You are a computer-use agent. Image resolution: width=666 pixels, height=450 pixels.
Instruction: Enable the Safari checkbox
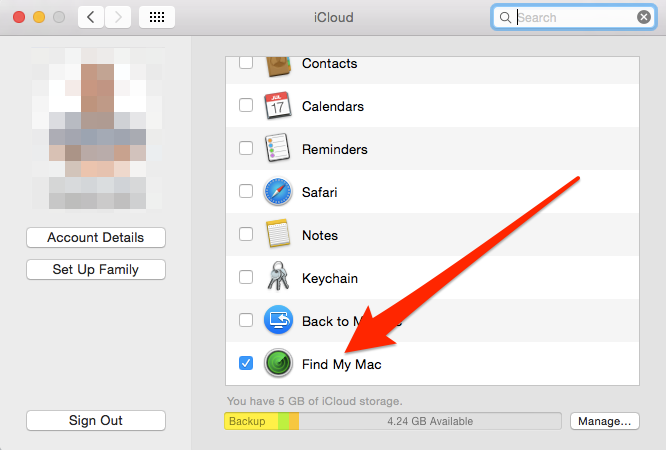click(x=246, y=191)
